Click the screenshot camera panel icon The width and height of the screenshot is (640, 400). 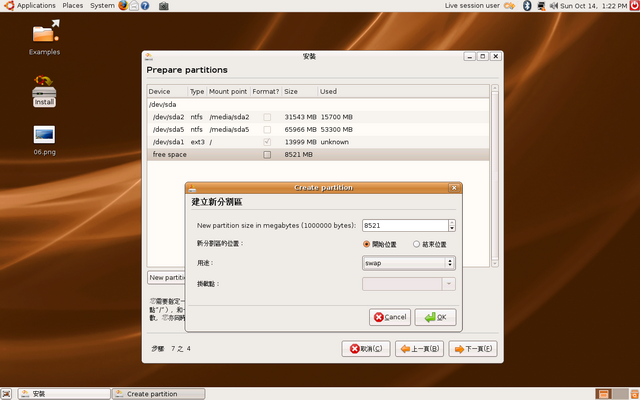164,6
